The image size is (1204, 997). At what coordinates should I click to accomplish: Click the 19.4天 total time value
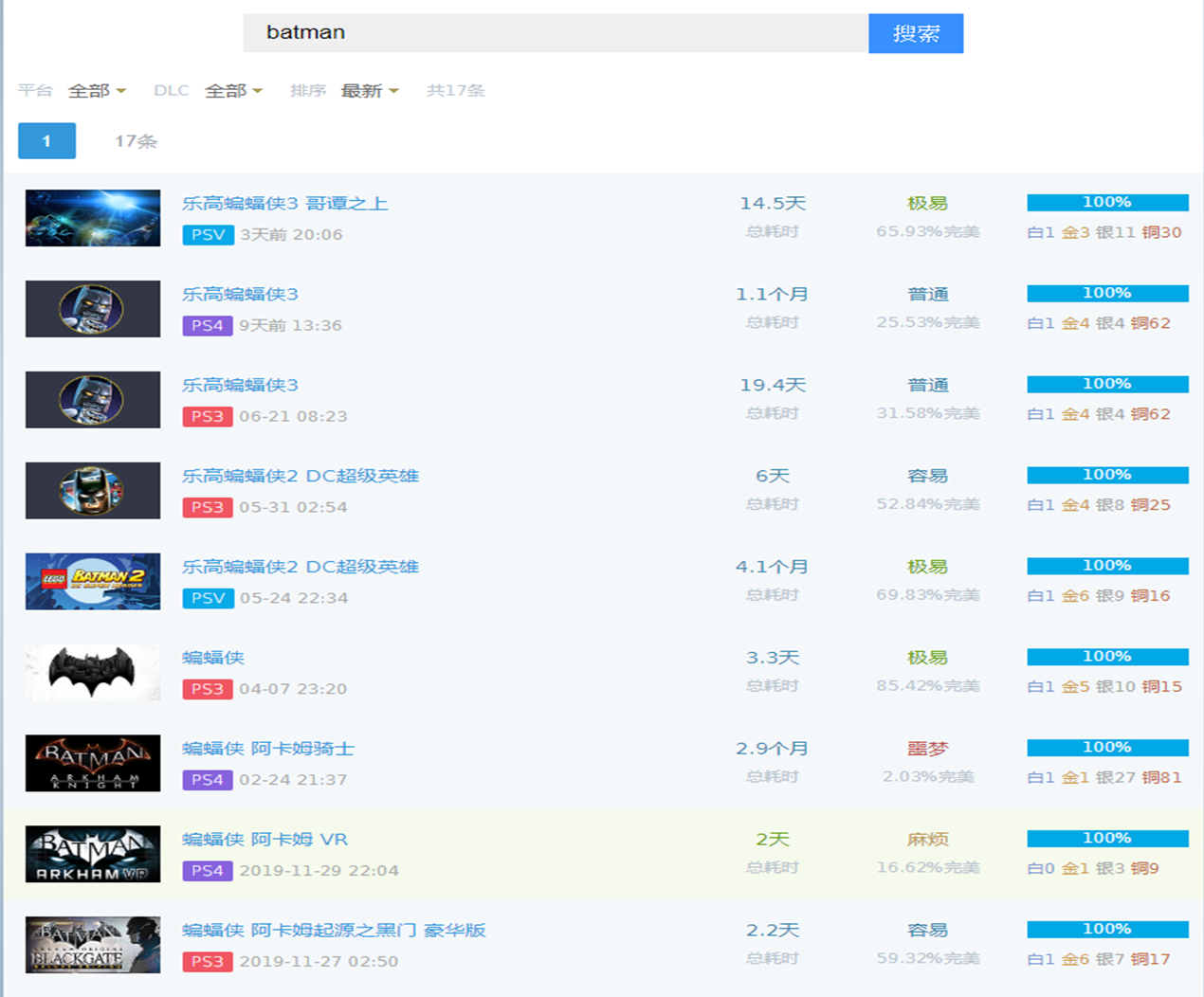coord(773,386)
